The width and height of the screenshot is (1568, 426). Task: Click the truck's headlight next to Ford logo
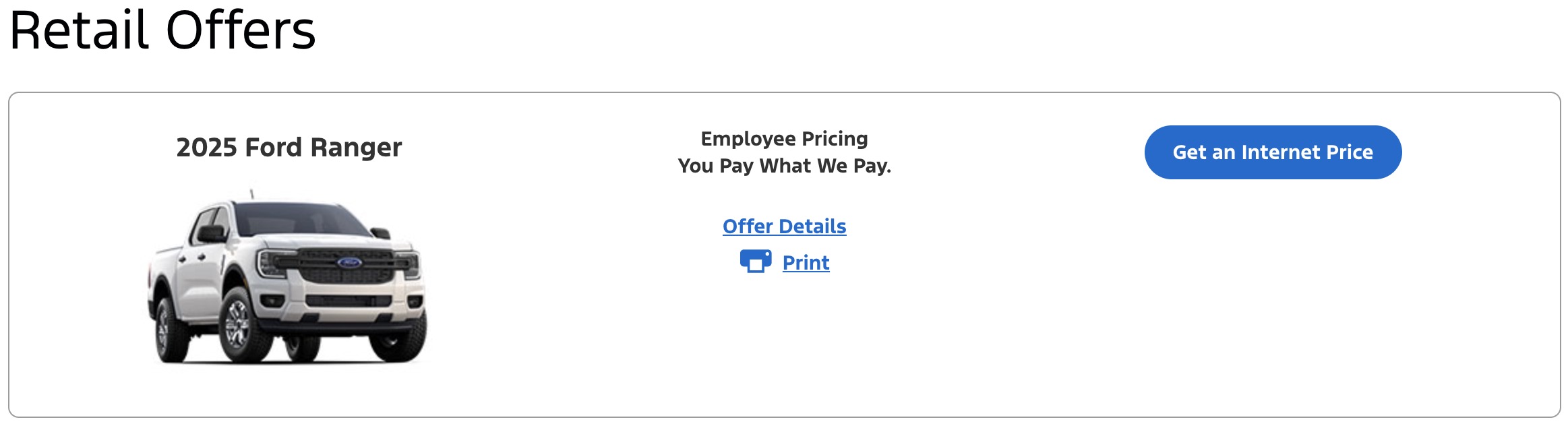(273, 263)
